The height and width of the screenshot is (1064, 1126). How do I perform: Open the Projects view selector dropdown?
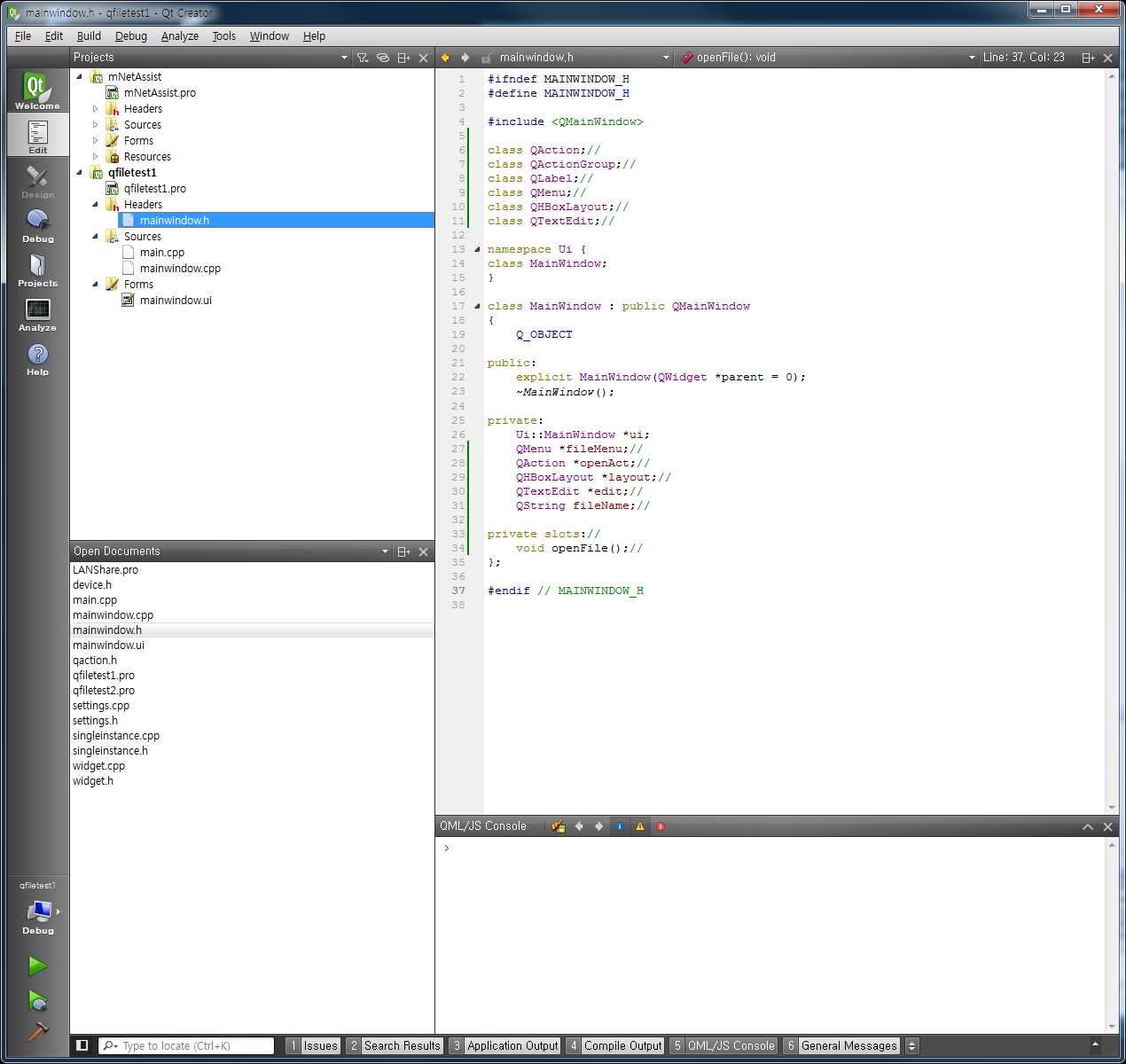point(211,58)
